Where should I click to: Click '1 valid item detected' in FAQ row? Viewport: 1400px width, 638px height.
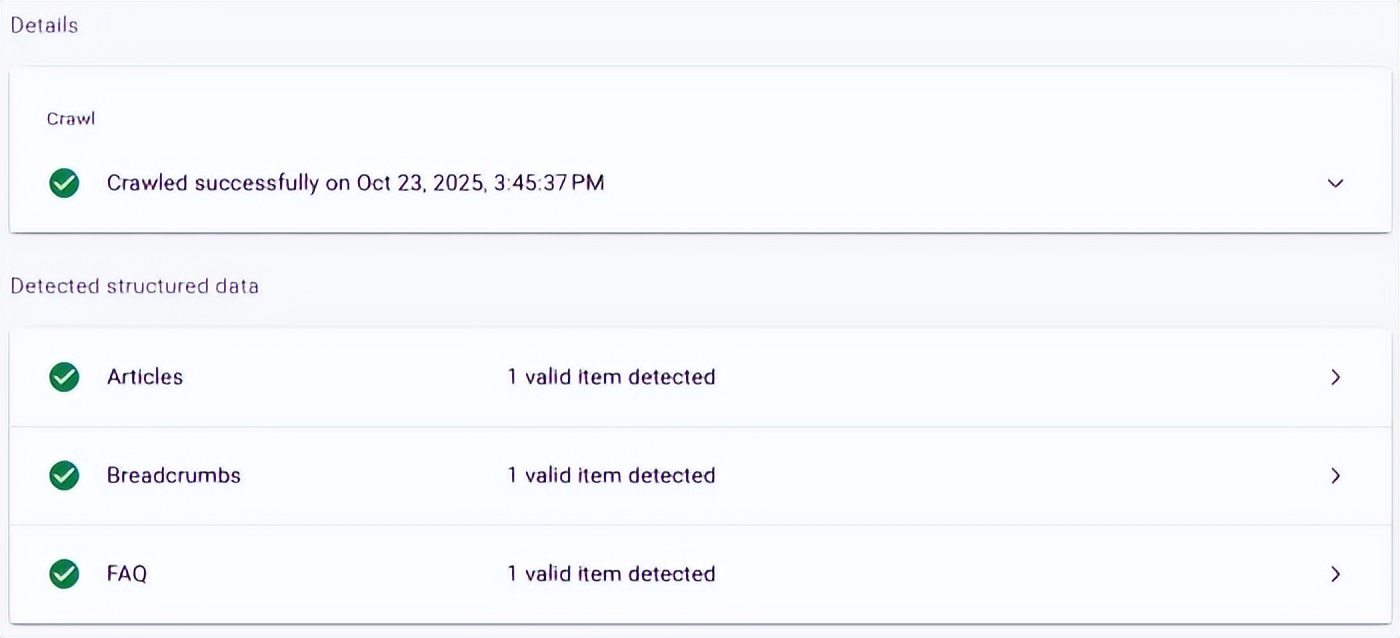(611, 574)
